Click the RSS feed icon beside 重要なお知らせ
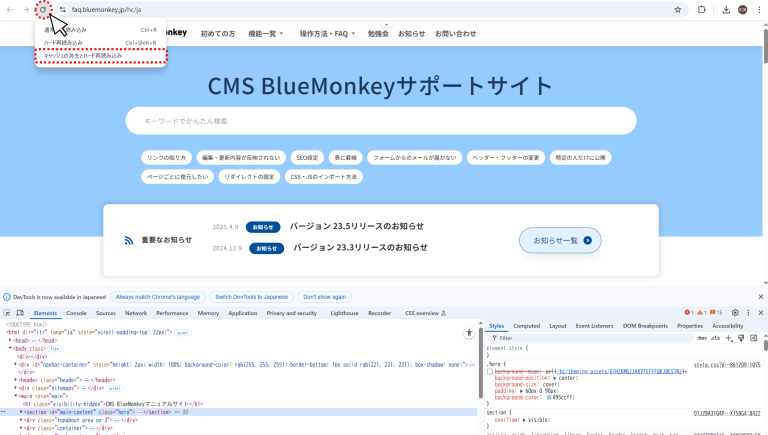The width and height of the screenshot is (768, 435). [129, 241]
